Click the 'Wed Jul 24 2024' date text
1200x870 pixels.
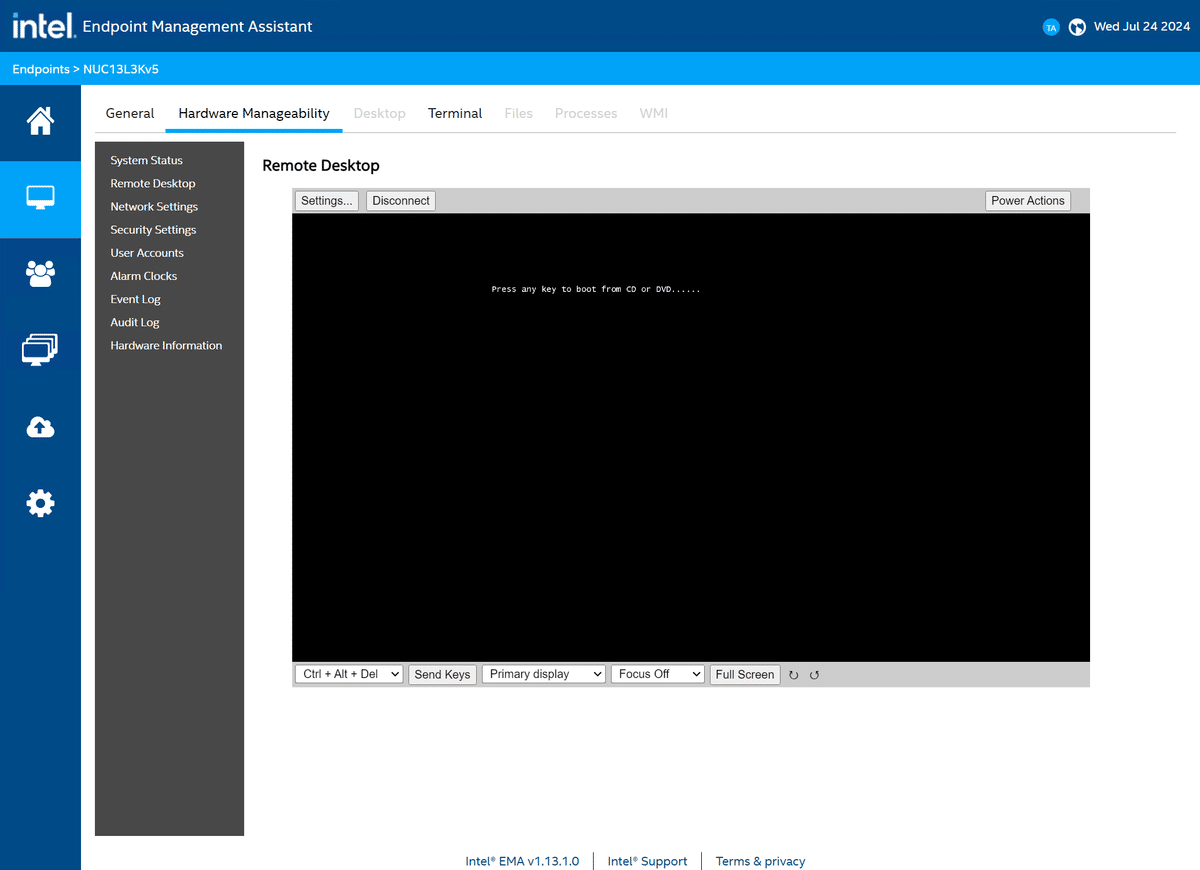pos(1141,27)
